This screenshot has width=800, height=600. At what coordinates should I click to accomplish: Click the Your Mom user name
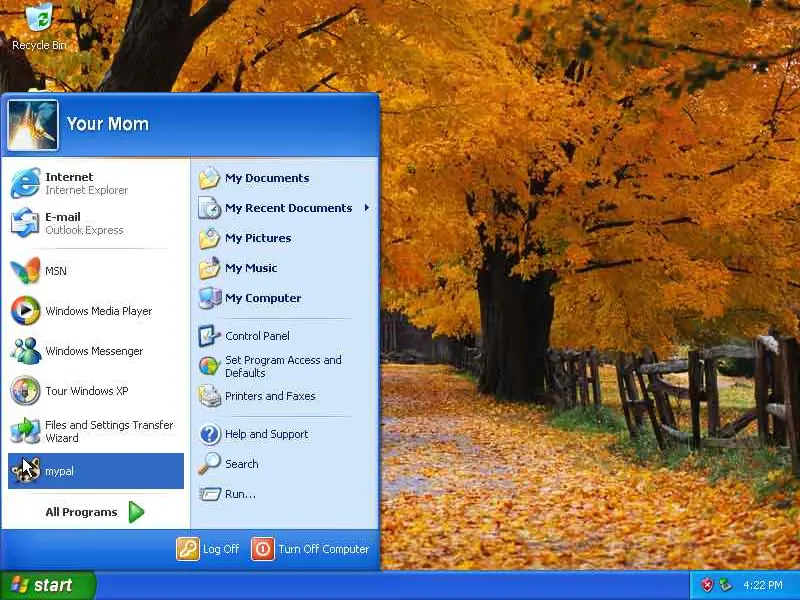point(108,124)
